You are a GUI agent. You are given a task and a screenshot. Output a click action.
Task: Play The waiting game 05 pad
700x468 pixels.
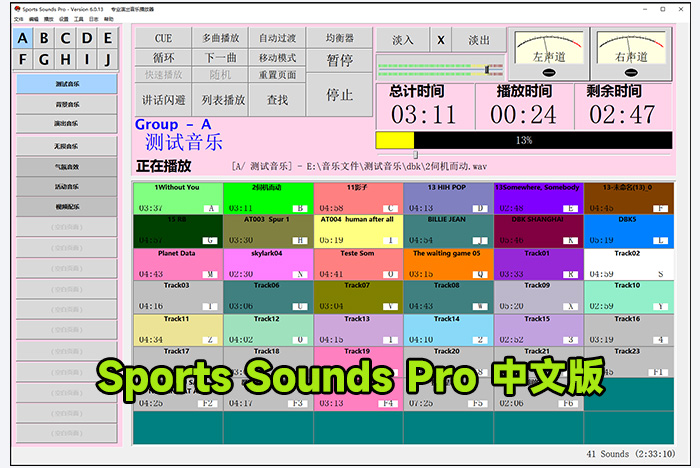[448, 264]
